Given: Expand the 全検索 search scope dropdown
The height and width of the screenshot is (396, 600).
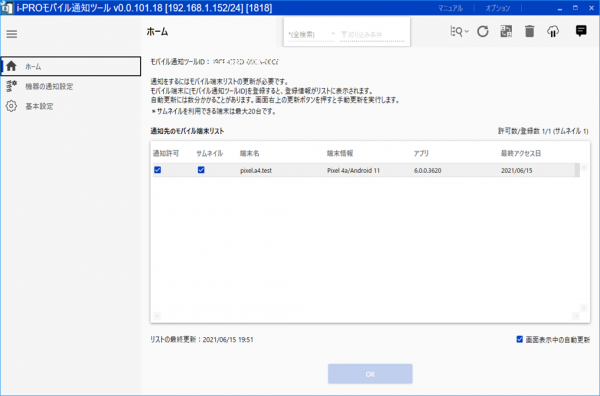Looking at the screenshot, I should (311, 34).
